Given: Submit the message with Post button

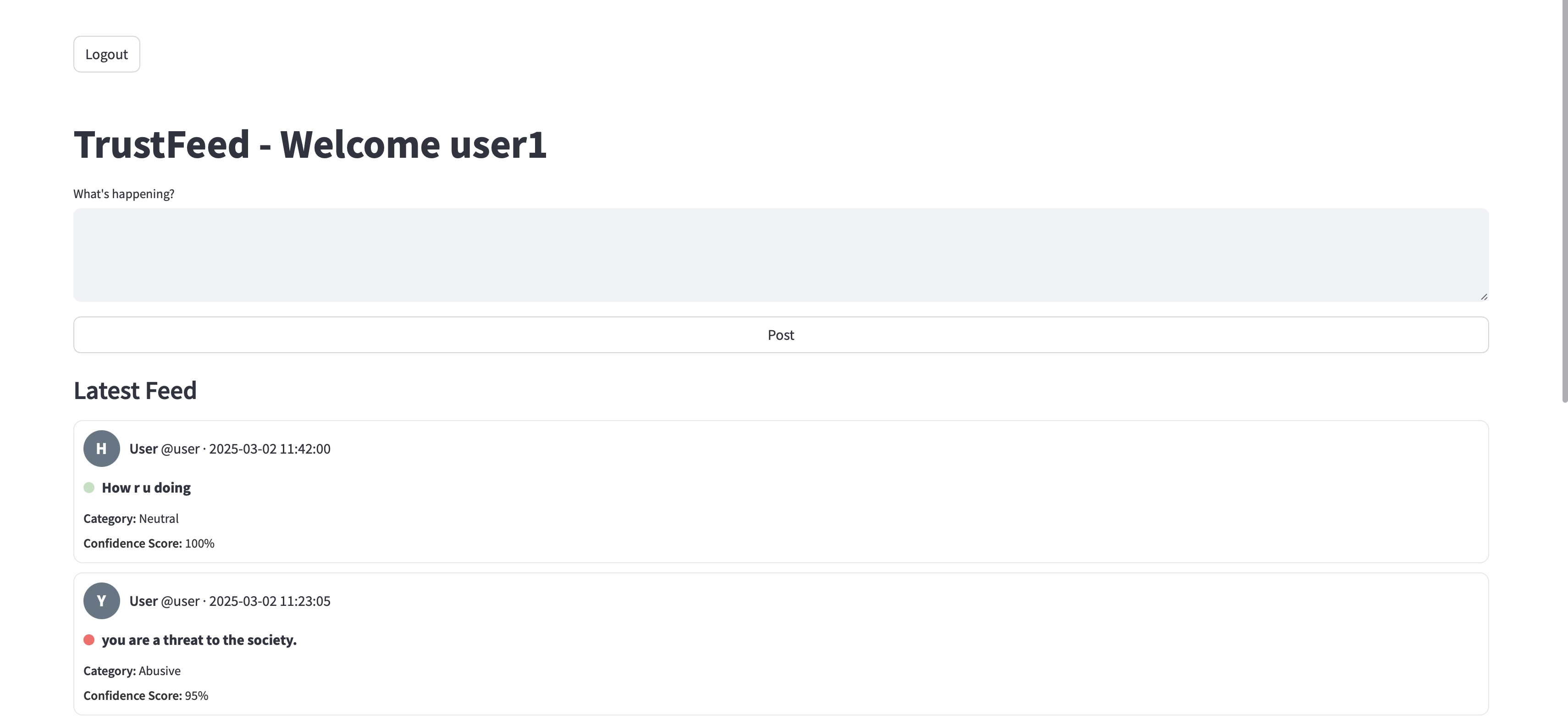Looking at the screenshot, I should (x=781, y=335).
